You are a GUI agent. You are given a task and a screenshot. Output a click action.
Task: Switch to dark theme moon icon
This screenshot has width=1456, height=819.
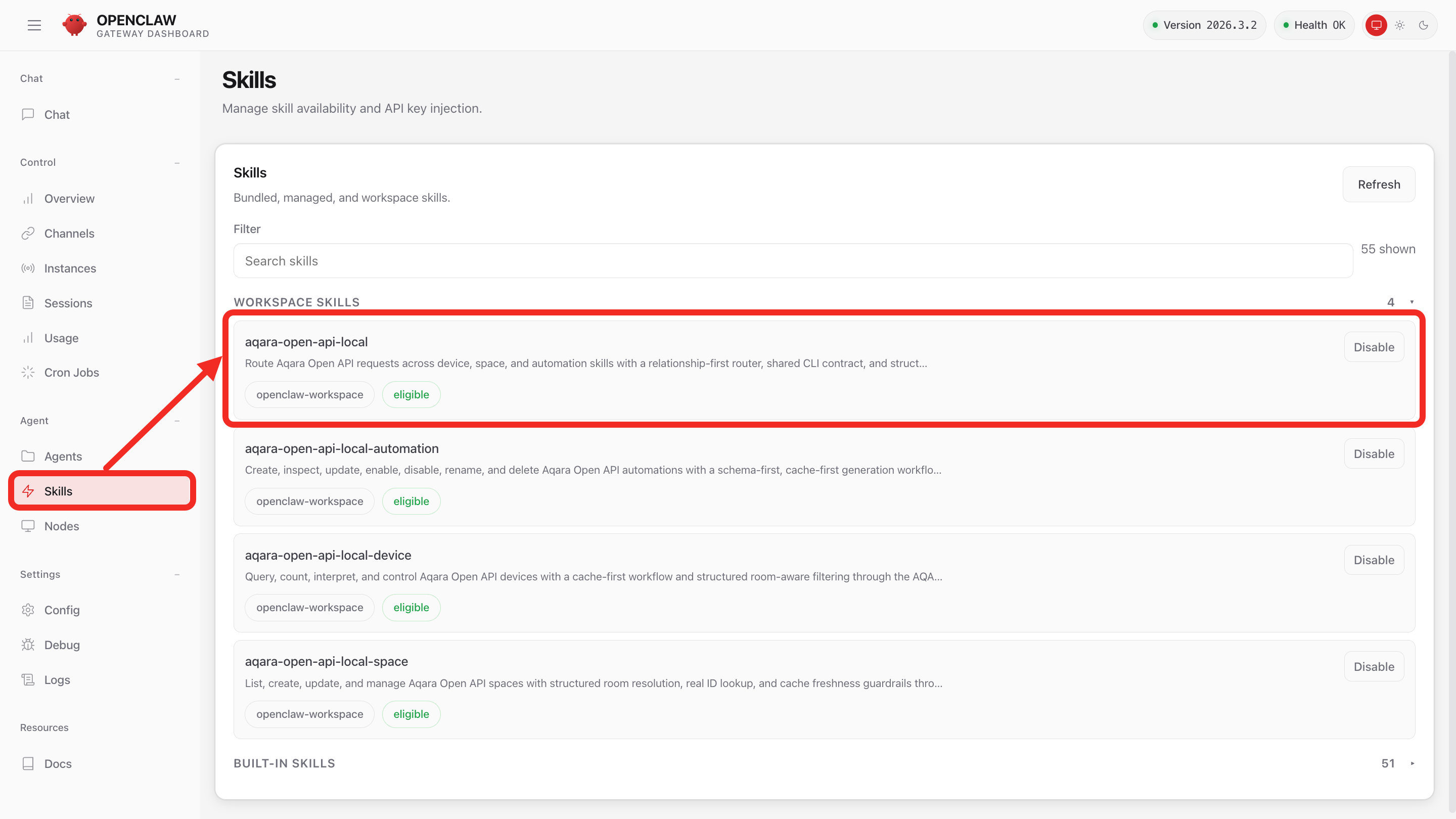click(1423, 25)
